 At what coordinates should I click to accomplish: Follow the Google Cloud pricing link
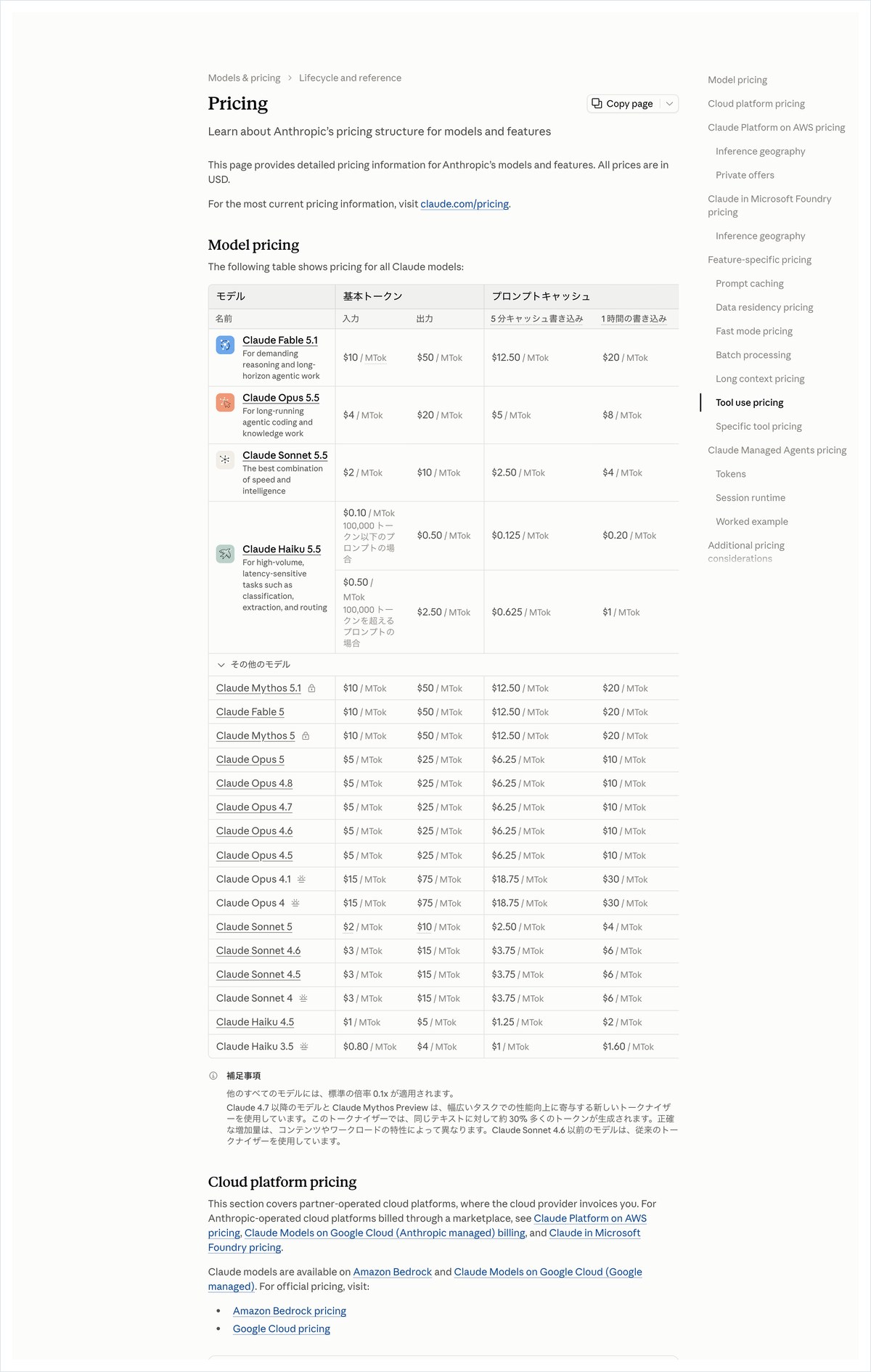pyautogui.click(x=282, y=1329)
